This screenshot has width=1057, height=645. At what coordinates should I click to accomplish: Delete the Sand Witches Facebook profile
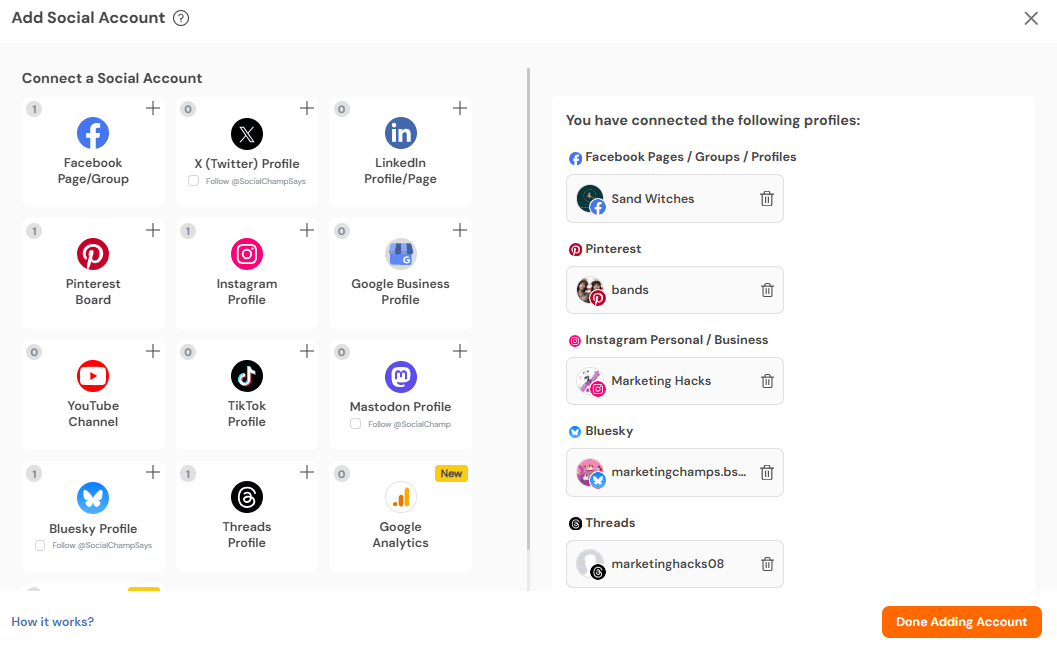[x=767, y=198]
